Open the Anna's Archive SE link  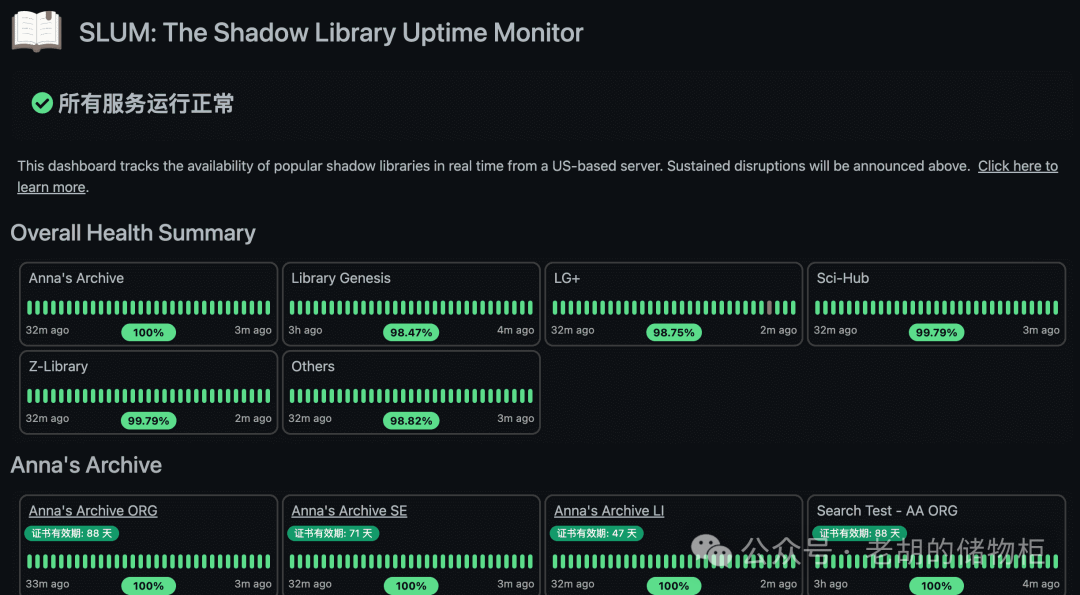pyautogui.click(x=349, y=511)
